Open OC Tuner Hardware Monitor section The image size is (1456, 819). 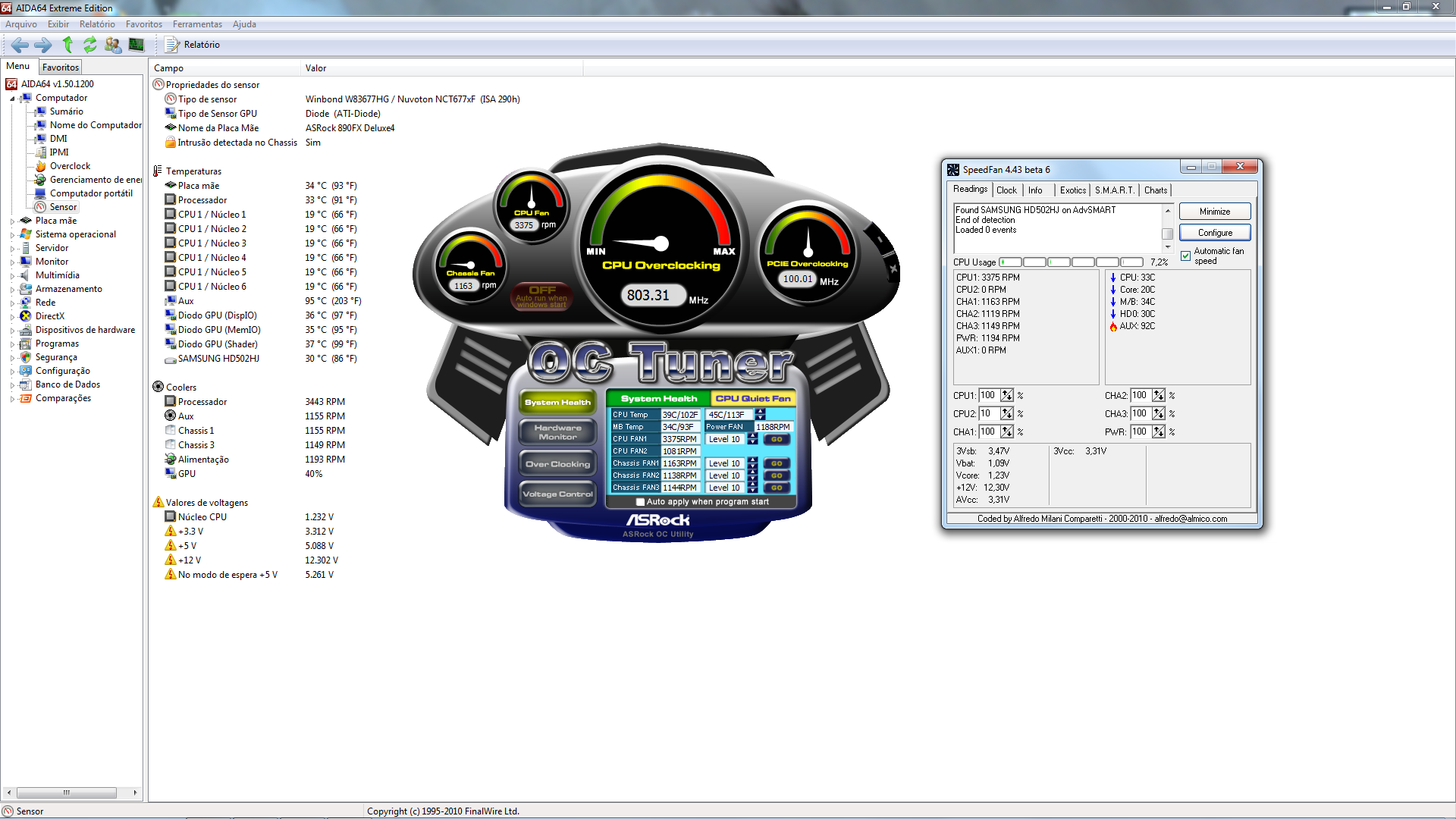pos(557,432)
